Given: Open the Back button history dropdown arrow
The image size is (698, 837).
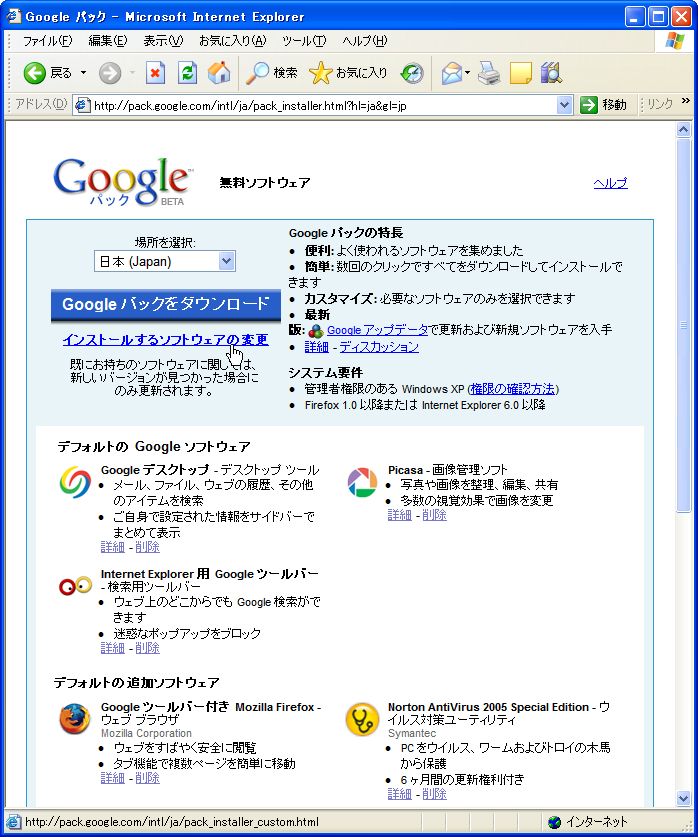Looking at the screenshot, I should pos(83,73).
